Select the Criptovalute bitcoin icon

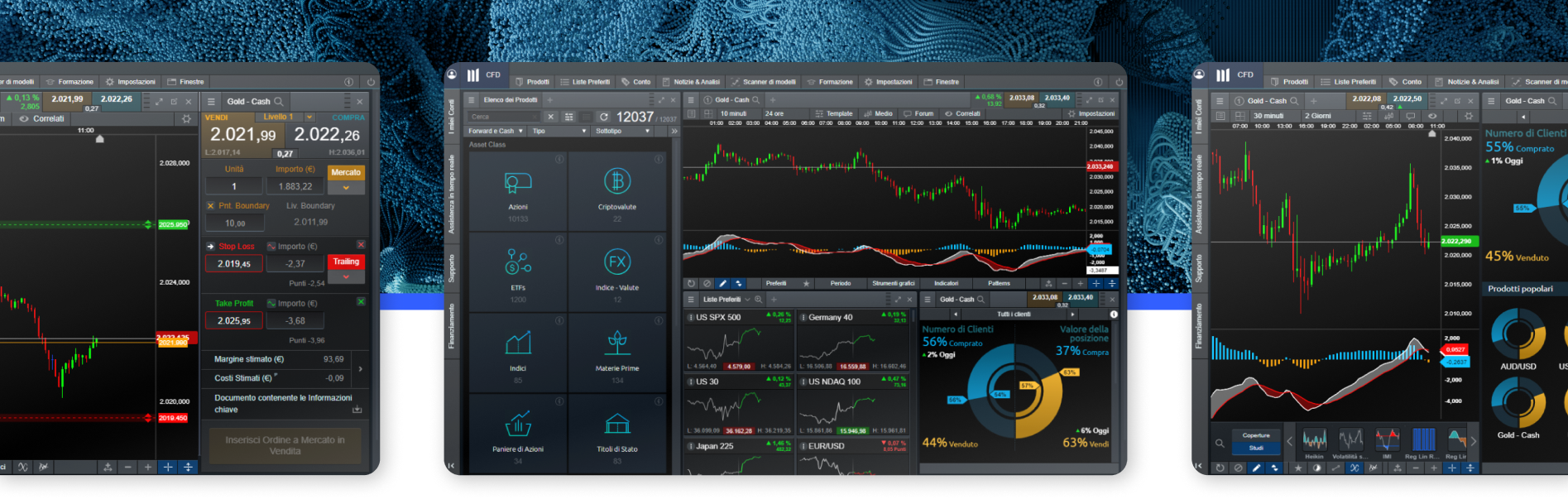617,181
